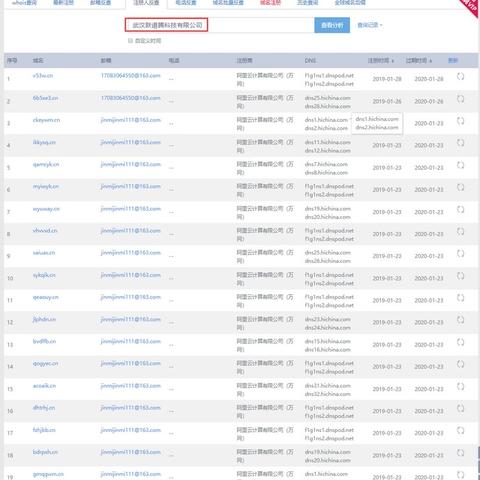Click the refresh icon in row 15
Screen dimensions: 480x480
pos(460,386)
